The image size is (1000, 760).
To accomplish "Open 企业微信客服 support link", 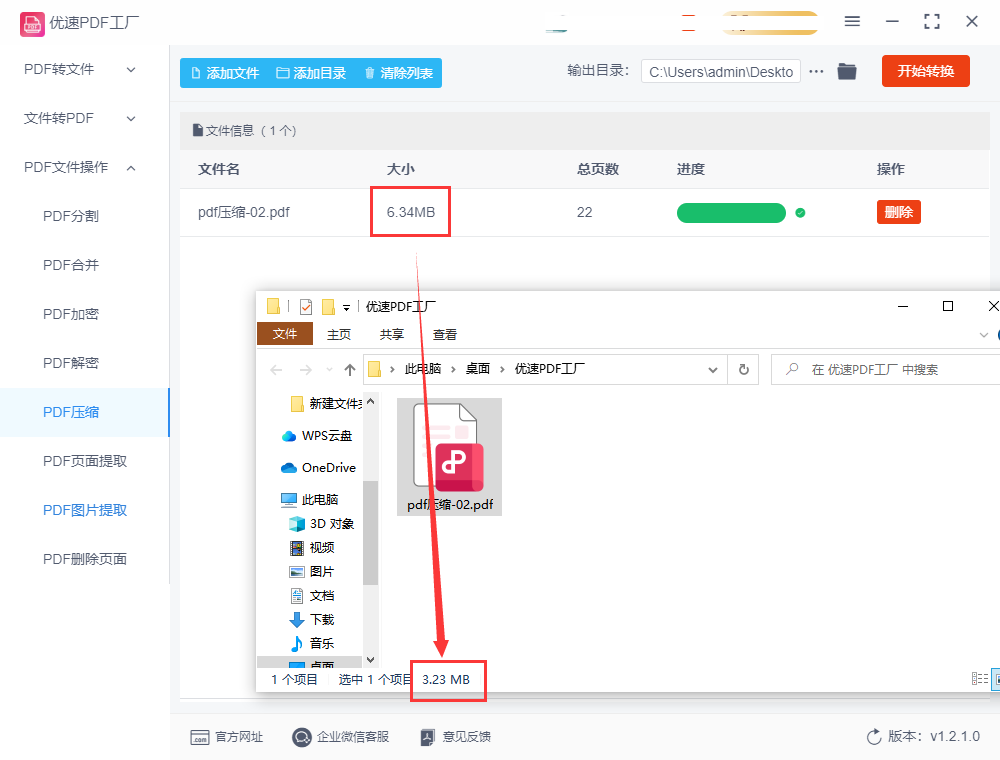I will point(341,737).
